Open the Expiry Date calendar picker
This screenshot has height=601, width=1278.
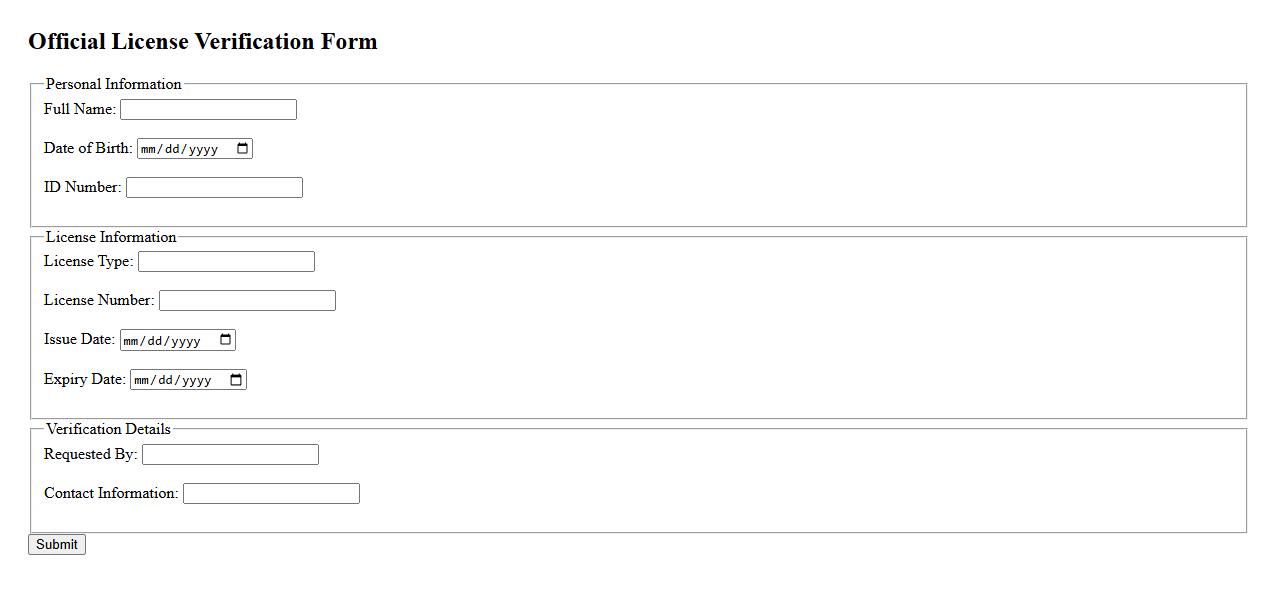236,380
